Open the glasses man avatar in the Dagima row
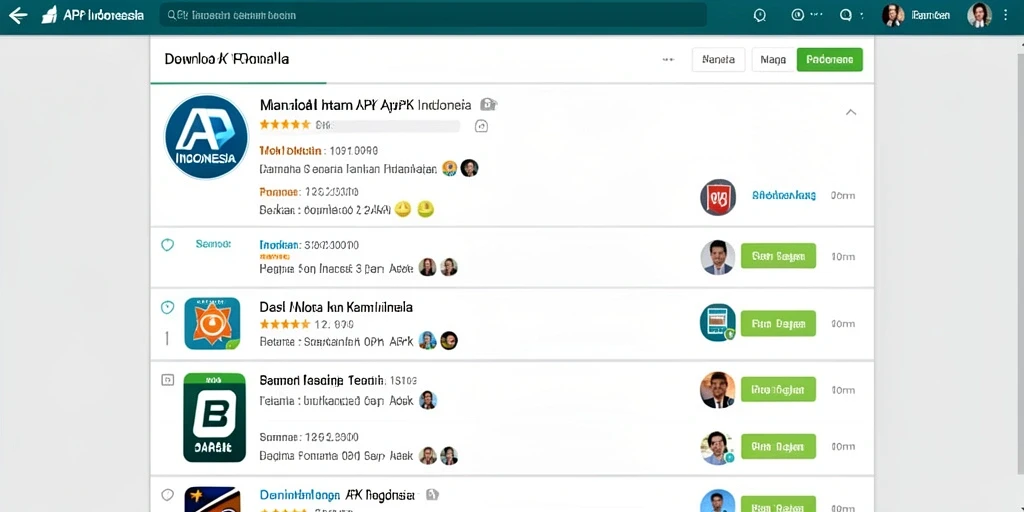Viewport: 1024px width, 512px height. click(718, 447)
